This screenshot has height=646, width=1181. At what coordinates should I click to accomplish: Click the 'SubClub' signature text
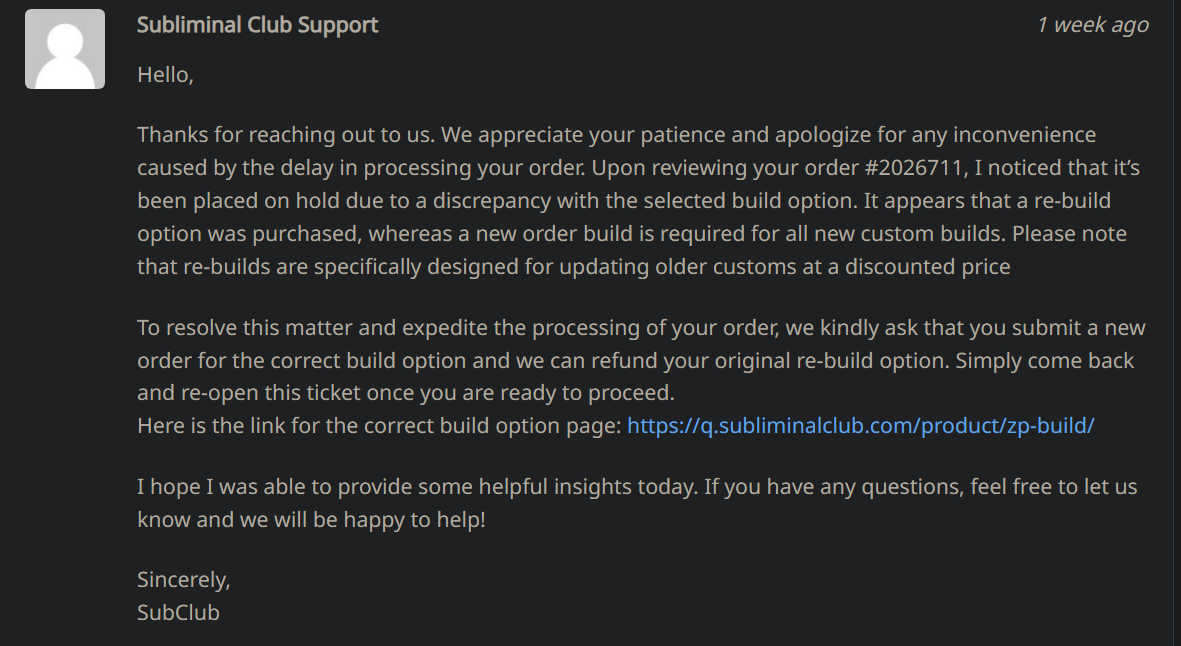pos(179,612)
